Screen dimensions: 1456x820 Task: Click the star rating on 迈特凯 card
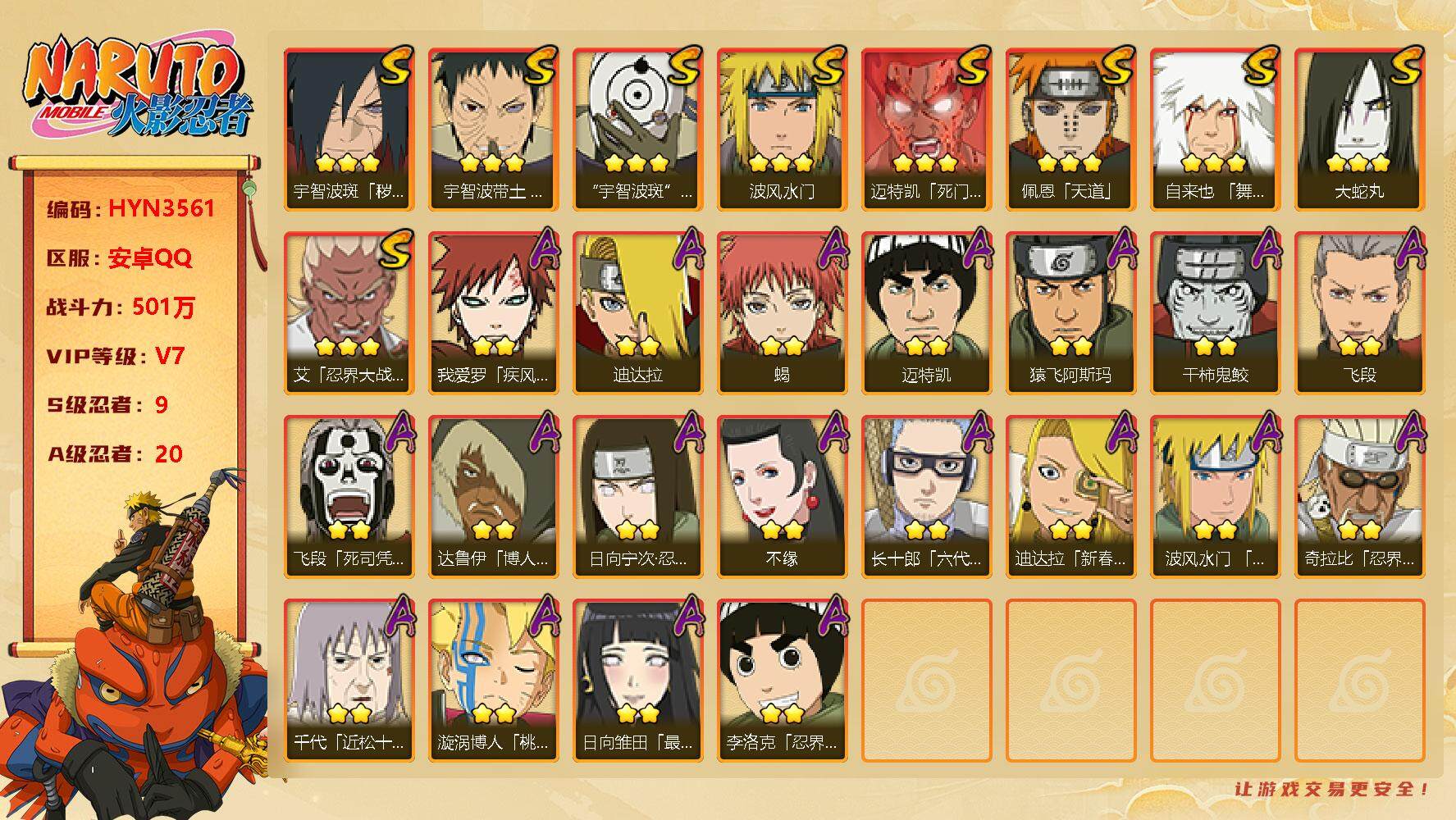coord(926,345)
